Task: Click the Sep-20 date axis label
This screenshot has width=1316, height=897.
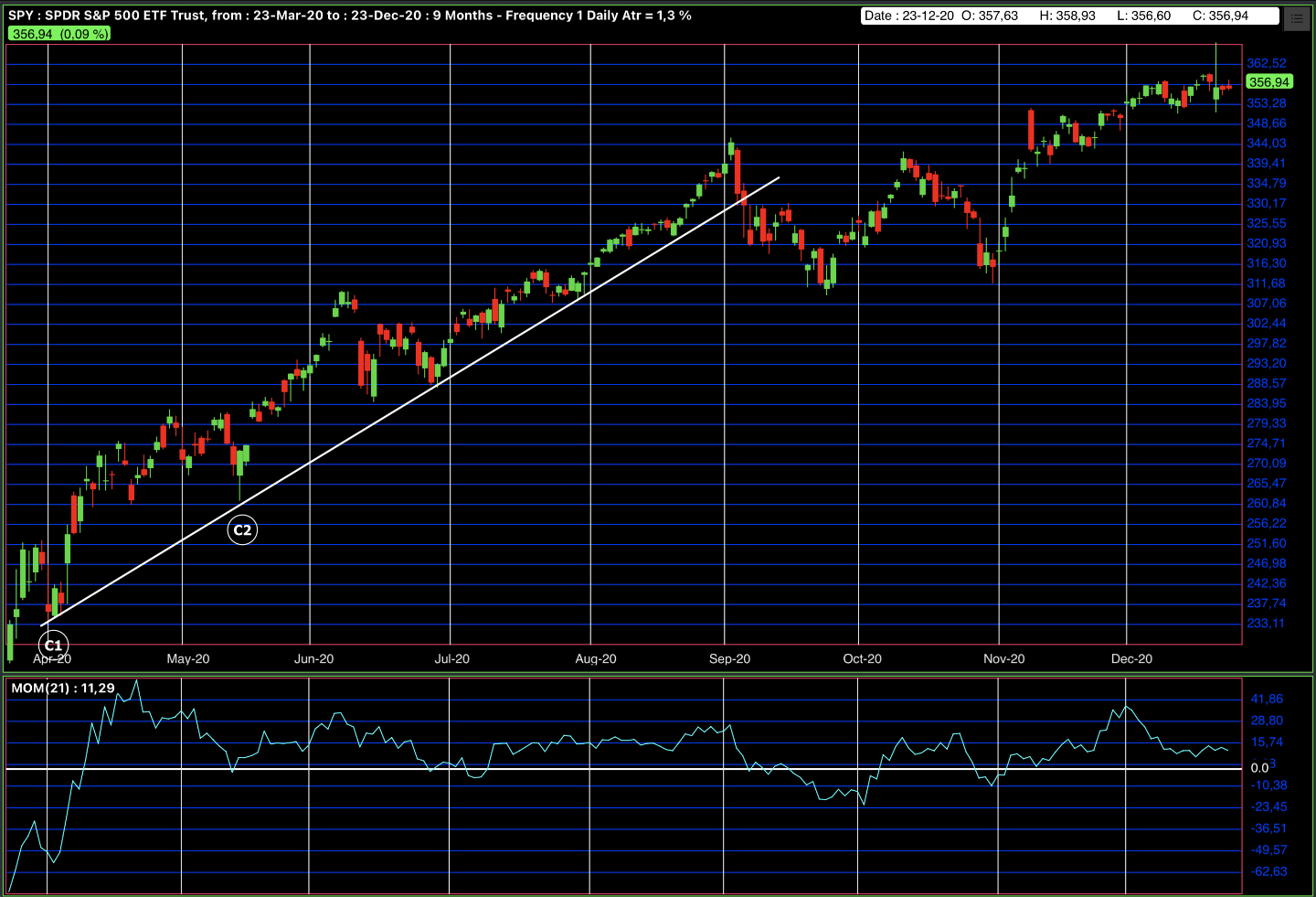Action: [x=729, y=659]
